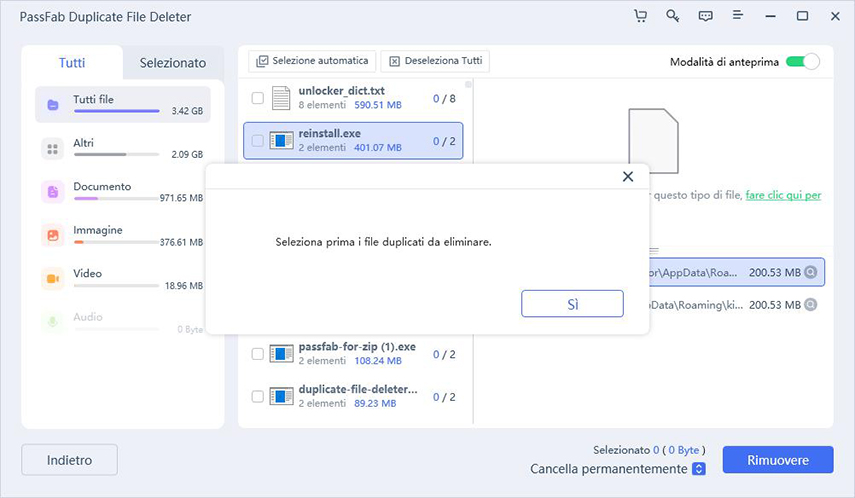This screenshot has height=498, width=855.
Task: Close the warning dialog with X
Action: coord(628,176)
